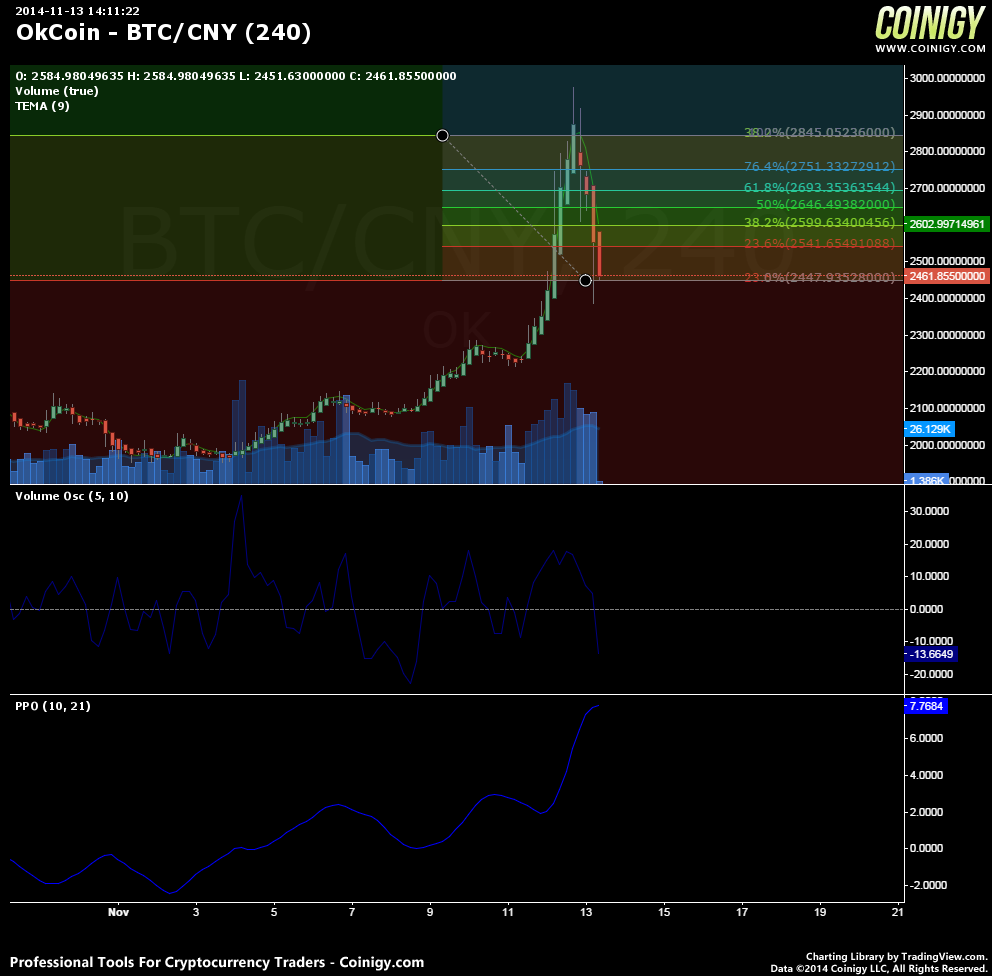Click date 11 on the time axis
This screenshot has width=992, height=976.
tap(508, 912)
